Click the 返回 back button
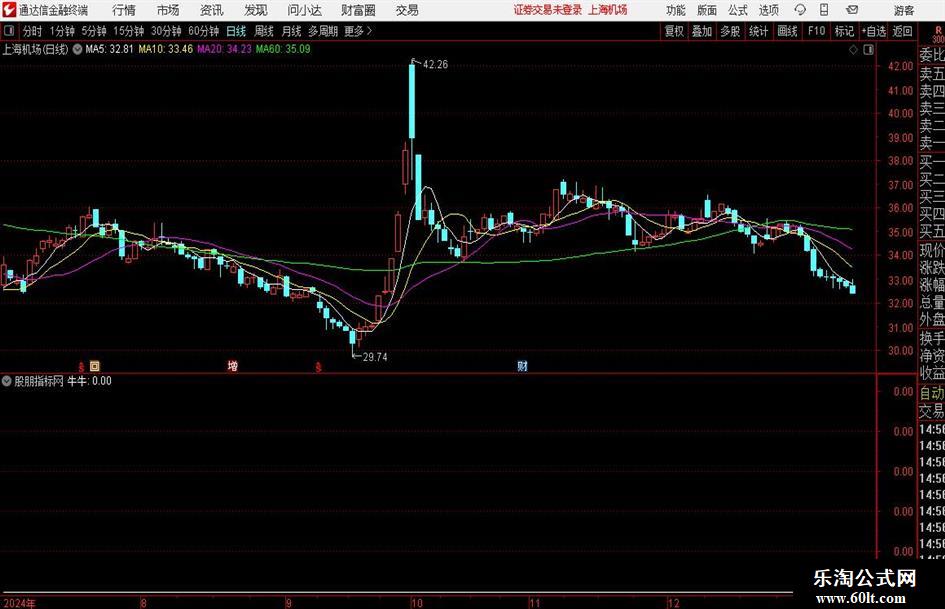 point(902,31)
